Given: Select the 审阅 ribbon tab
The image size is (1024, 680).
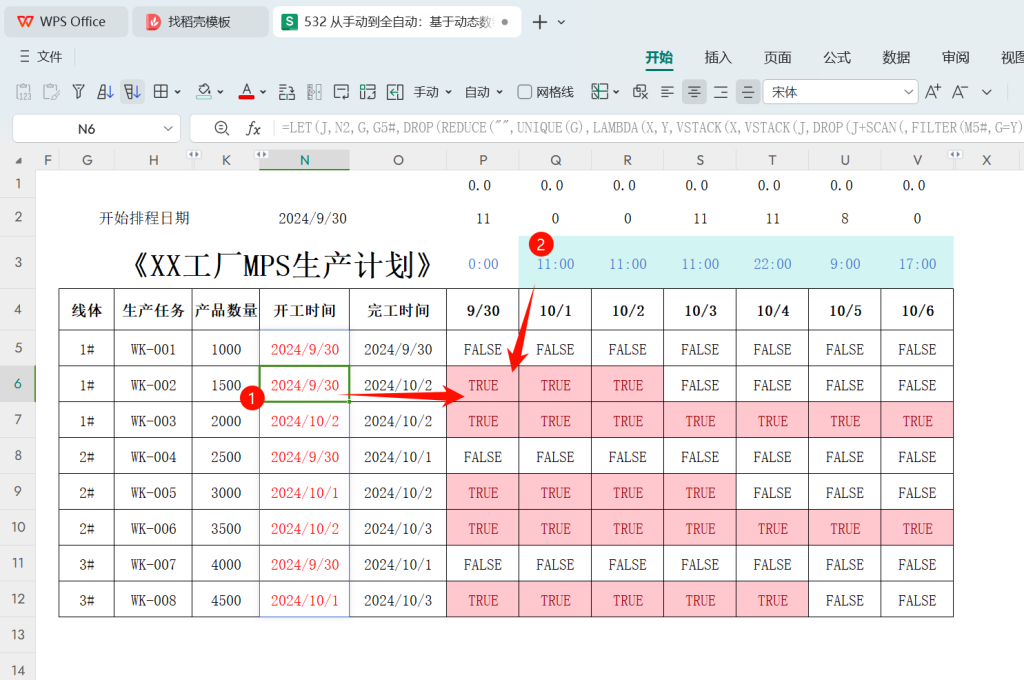Looking at the screenshot, I should point(956,57).
